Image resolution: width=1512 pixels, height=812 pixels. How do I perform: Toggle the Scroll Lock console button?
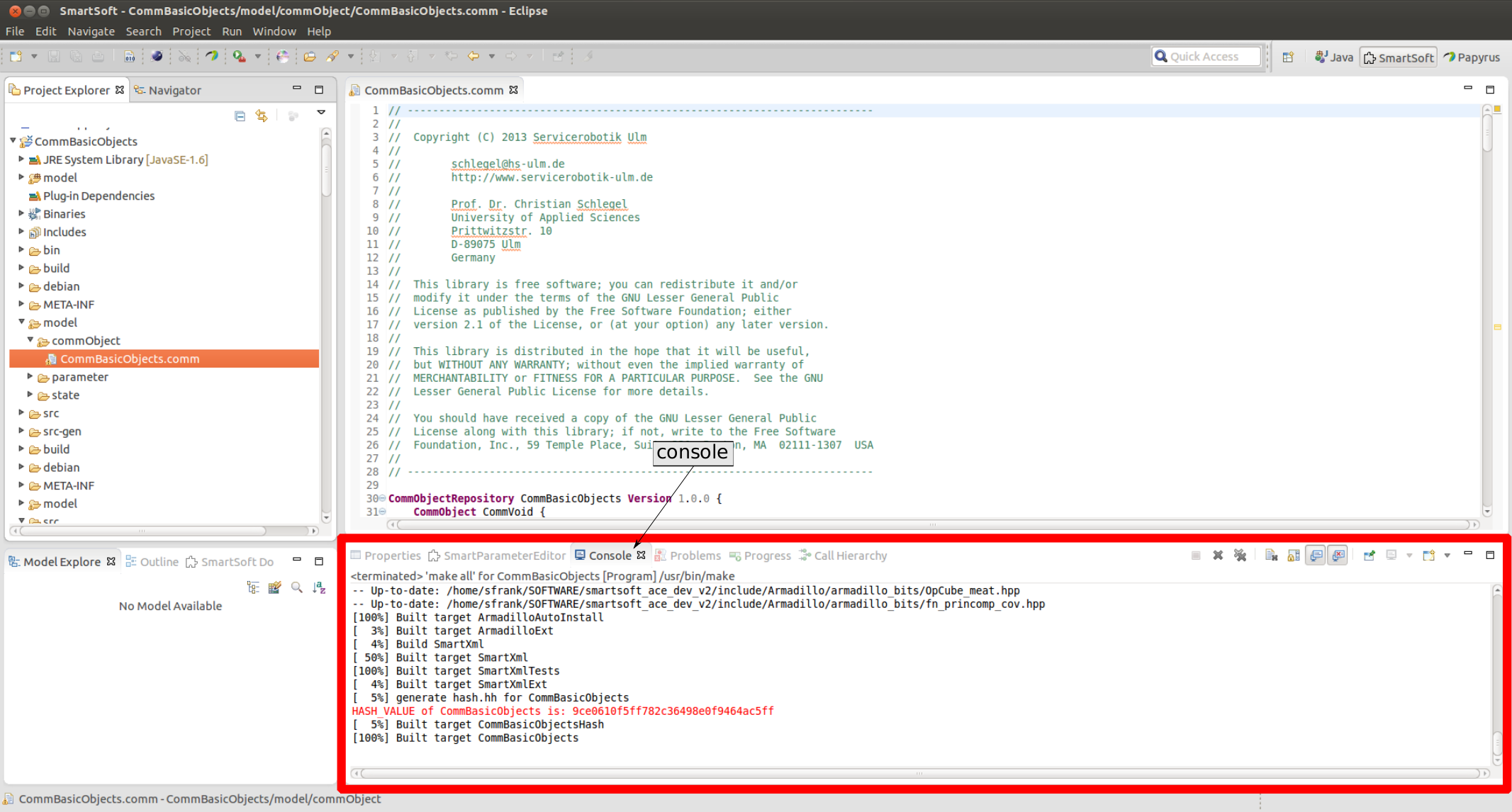(1294, 556)
